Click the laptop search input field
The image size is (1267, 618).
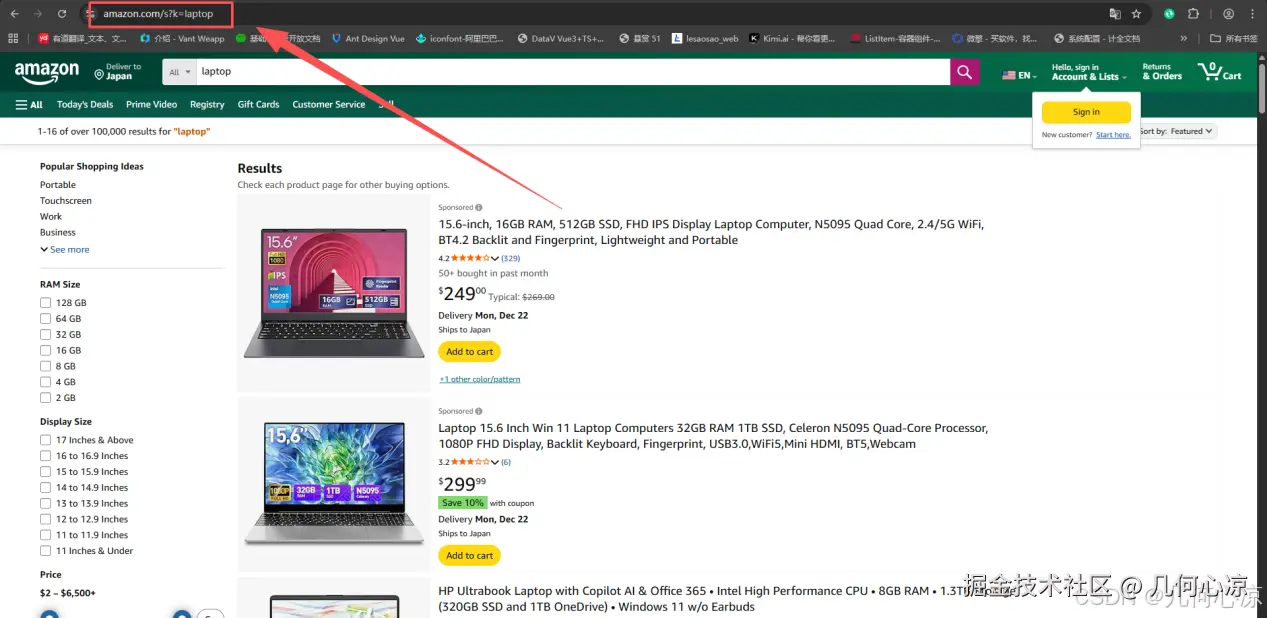pyautogui.click(x=572, y=72)
